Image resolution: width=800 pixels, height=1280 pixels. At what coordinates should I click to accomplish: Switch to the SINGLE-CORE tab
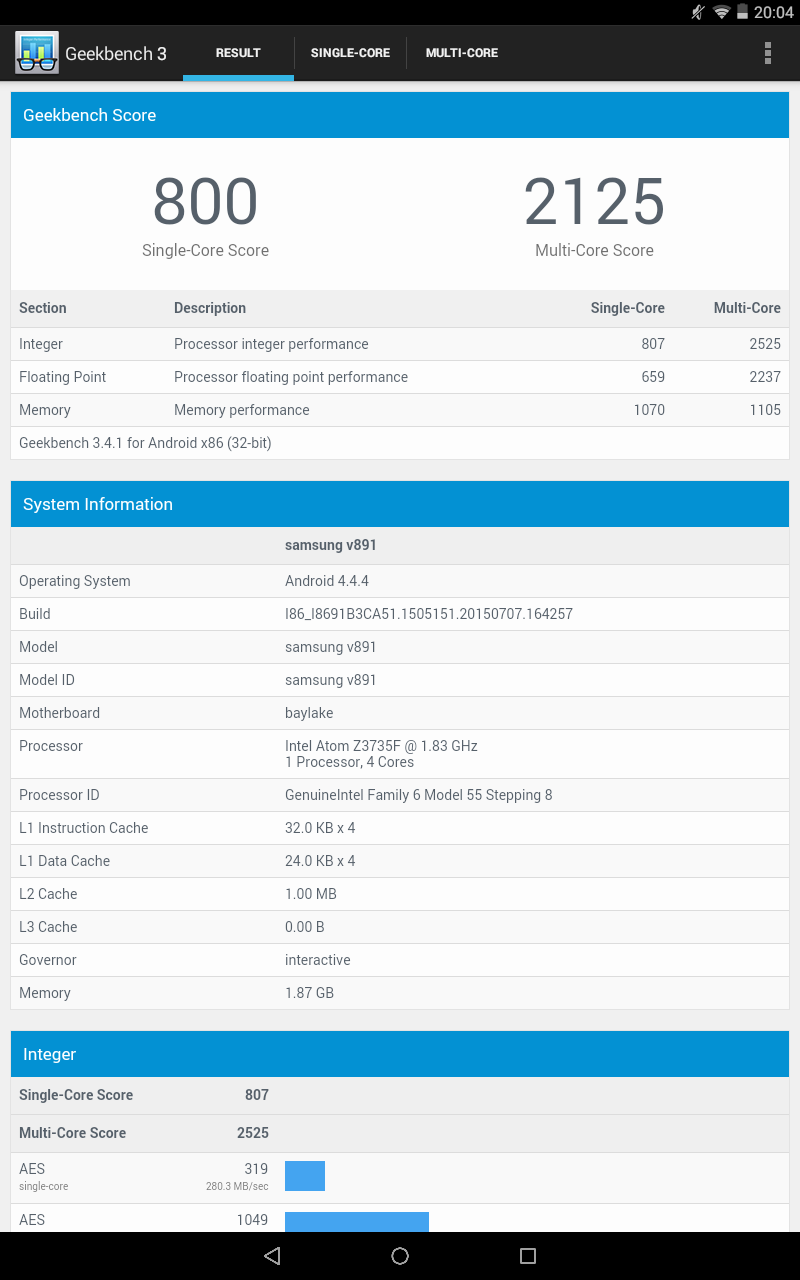click(x=350, y=53)
